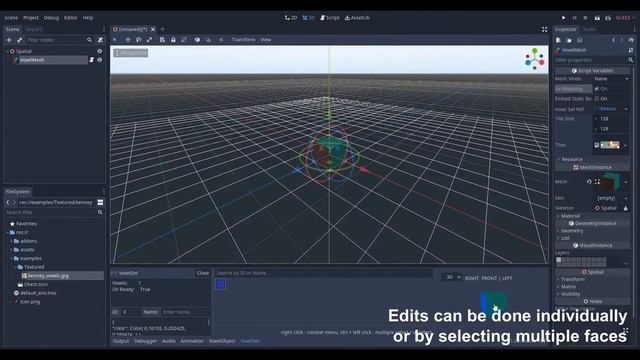
Task: Open Scene menu
Action: (11, 18)
